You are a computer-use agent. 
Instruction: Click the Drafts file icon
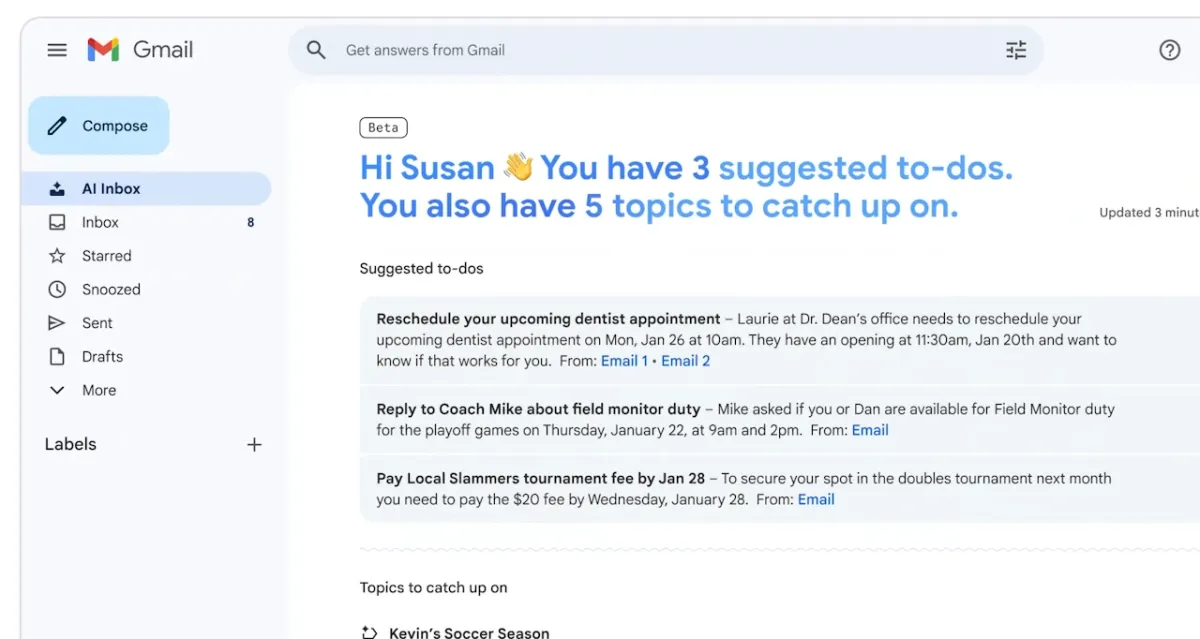click(57, 356)
